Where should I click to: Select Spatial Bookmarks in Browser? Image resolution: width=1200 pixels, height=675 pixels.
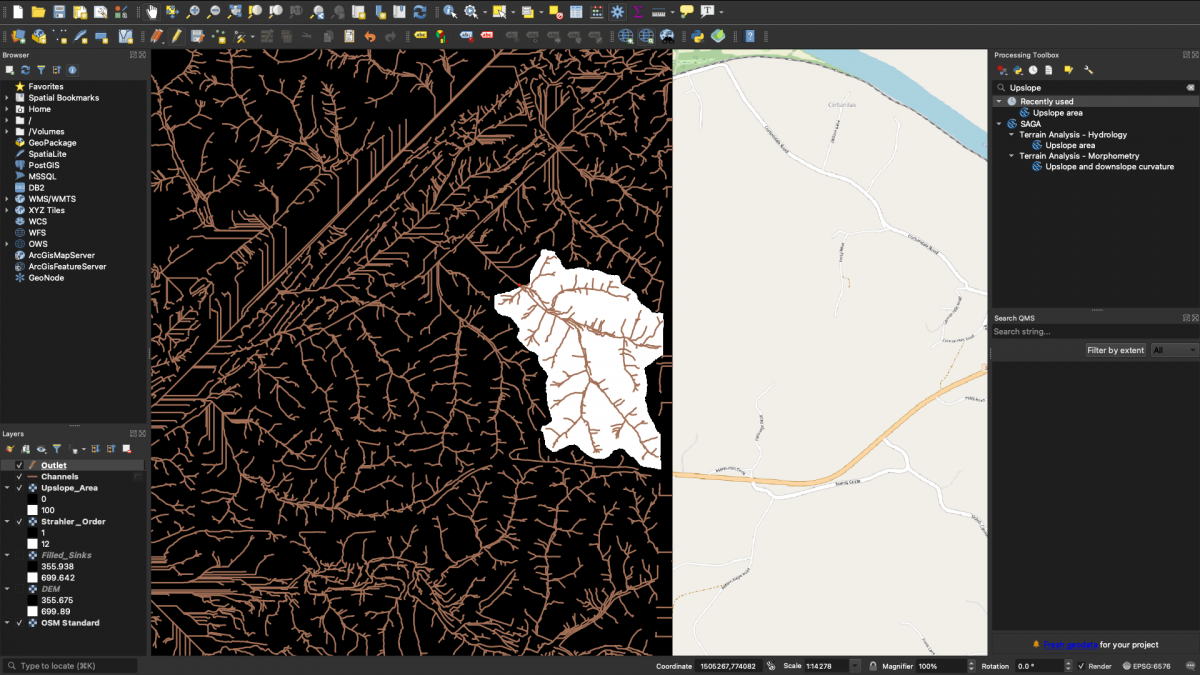[64, 98]
